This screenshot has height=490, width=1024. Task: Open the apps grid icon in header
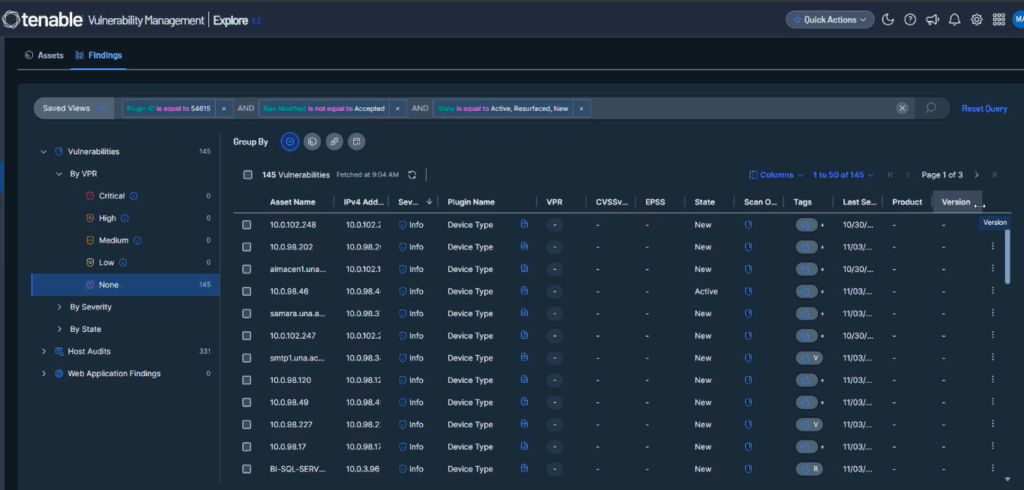click(x=997, y=19)
